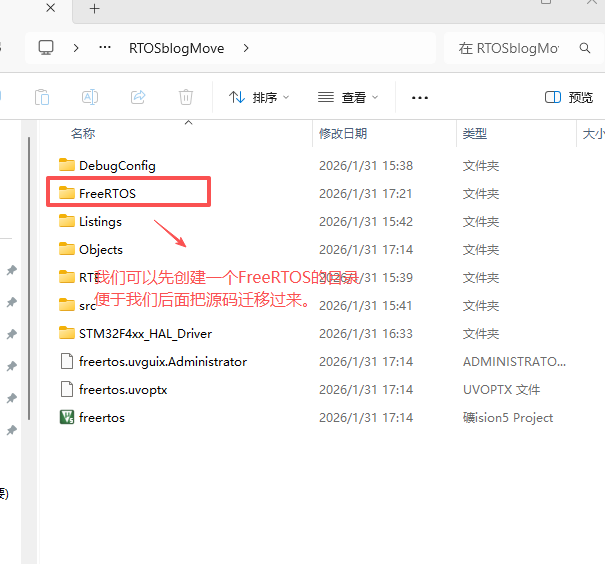The width and height of the screenshot is (605, 564).
Task: Open the view (查看) dropdown
Action: [x=347, y=97]
